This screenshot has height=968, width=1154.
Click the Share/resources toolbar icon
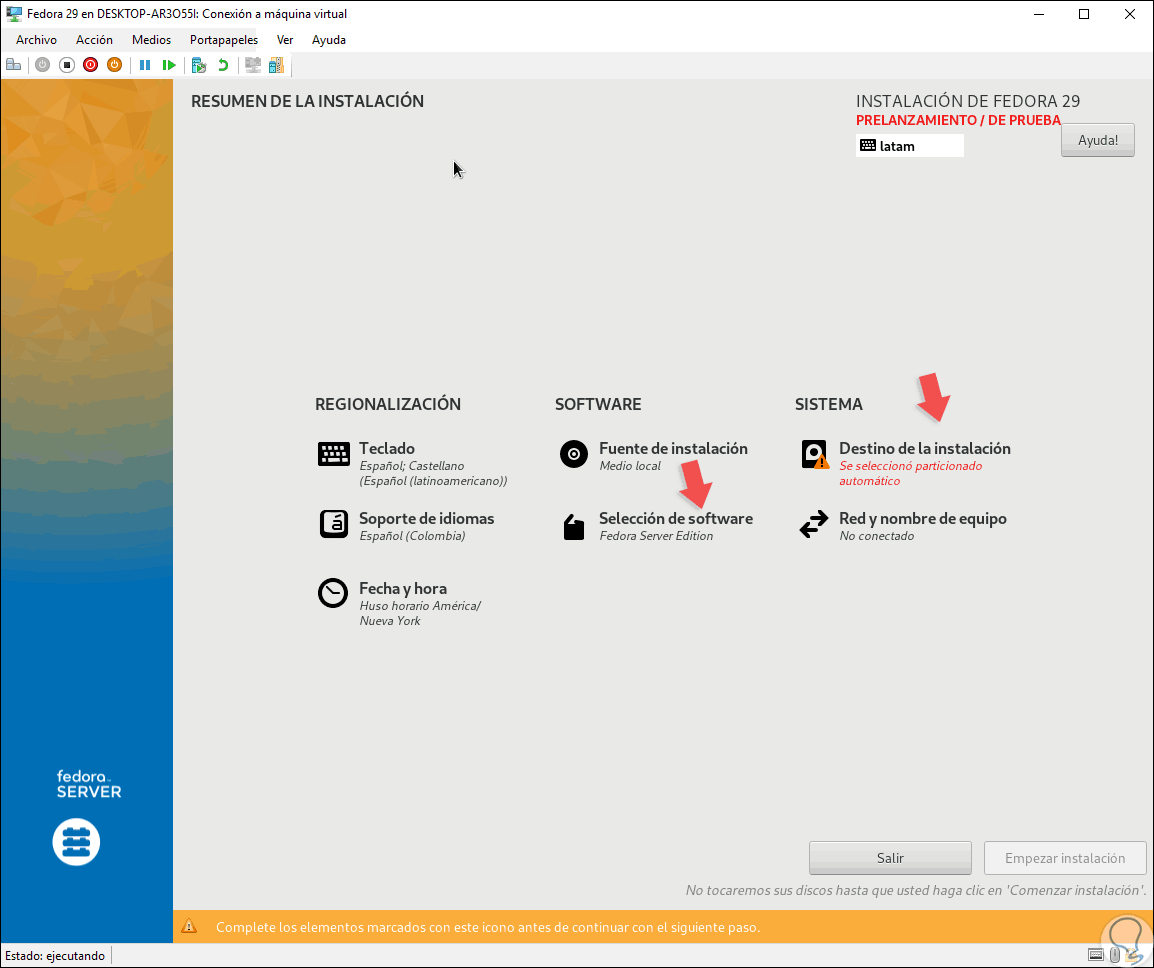[x=276, y=65]
